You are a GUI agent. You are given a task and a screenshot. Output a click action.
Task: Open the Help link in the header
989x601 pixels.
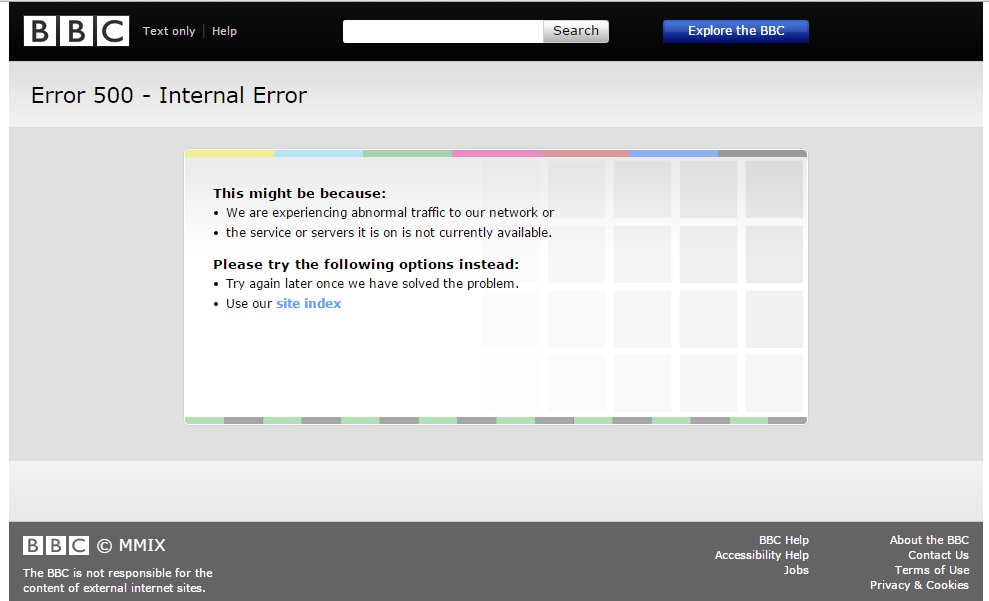[224, 31]
